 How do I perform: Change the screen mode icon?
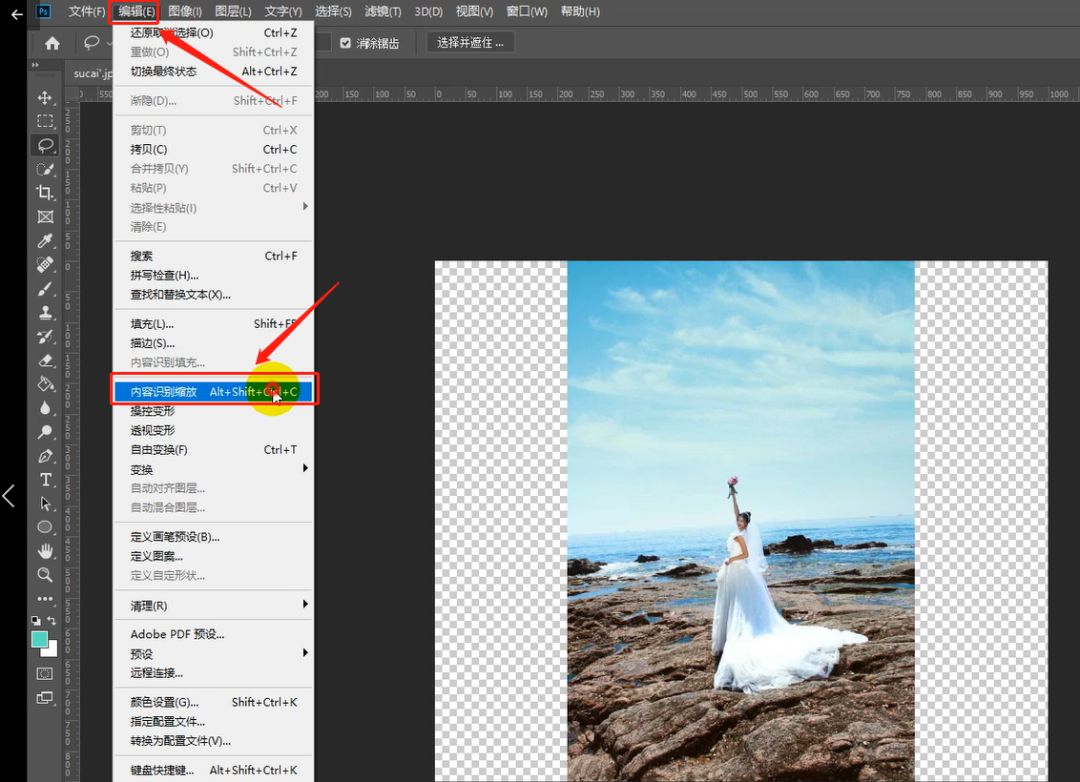(x=45, y=698)
